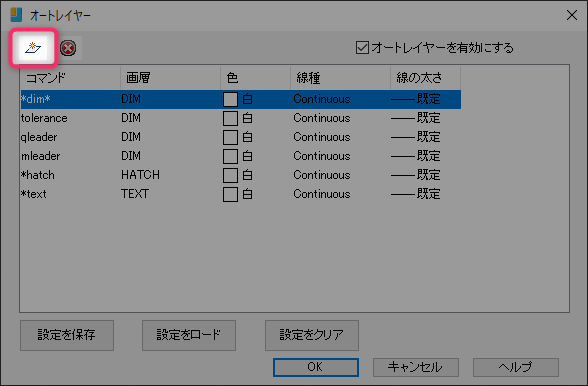This screenshot has height=386, width=588.
Task: Click the キャンセル button
Action: 416,367
